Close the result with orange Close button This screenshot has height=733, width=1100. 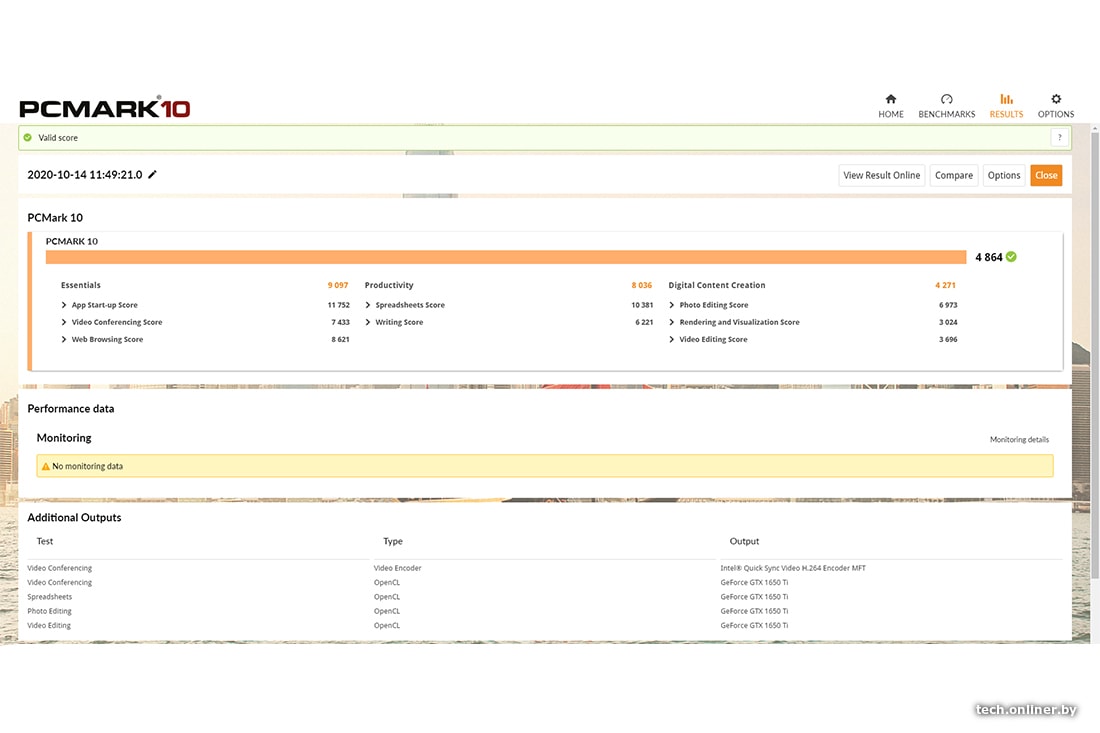pos(1046,175)
